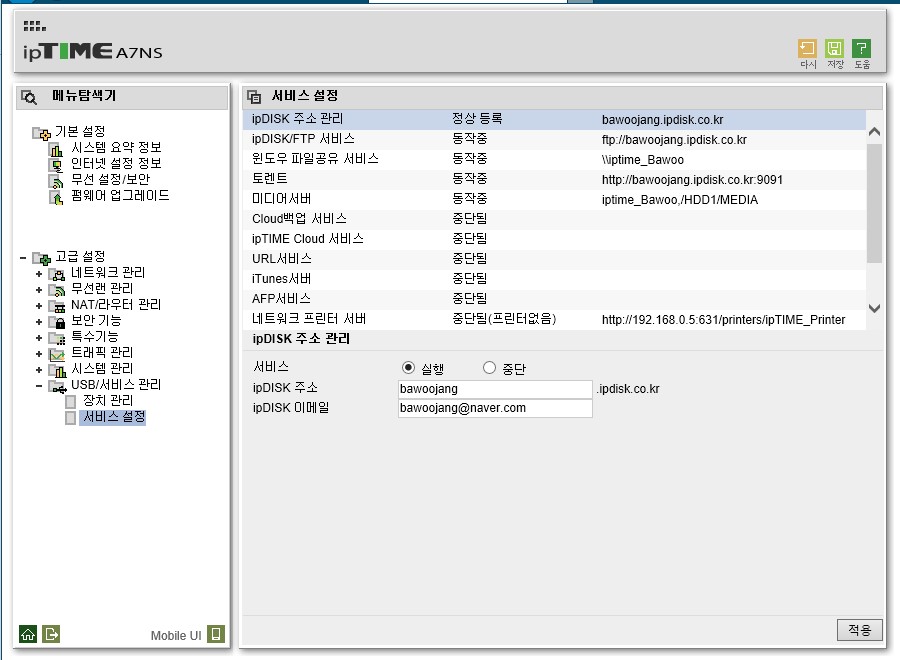Click the 적용 apply button
900x660 pixels.
[859, 630]
